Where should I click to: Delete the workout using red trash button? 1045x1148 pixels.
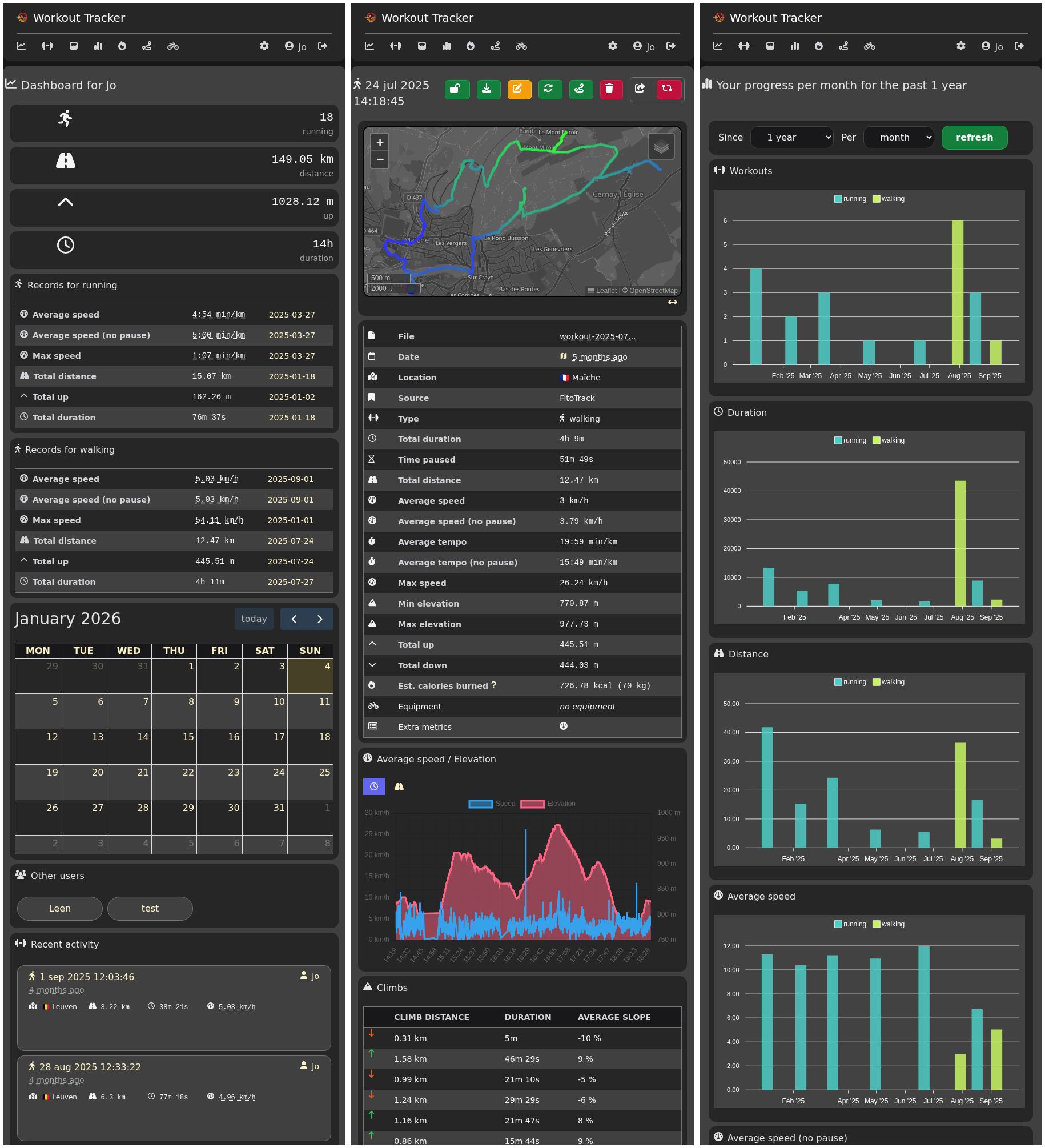pos(610,89)
